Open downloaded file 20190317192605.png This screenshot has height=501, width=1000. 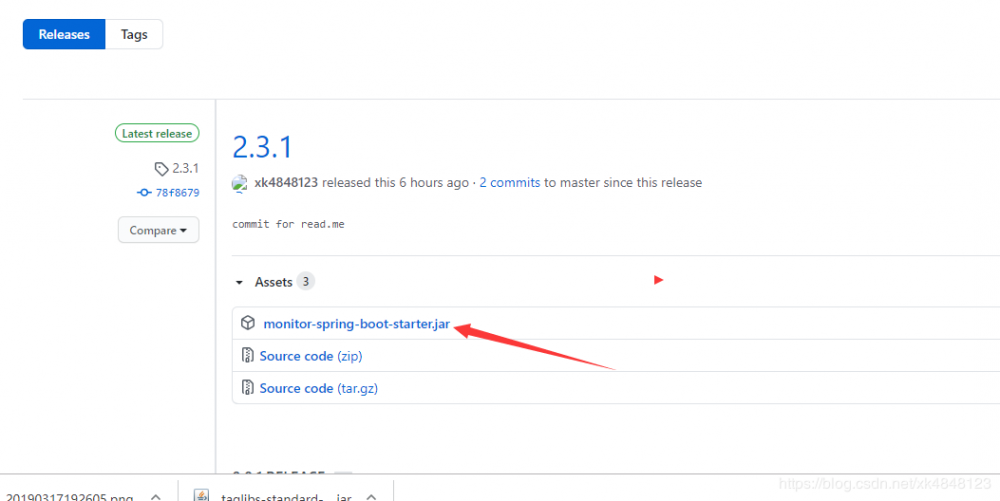click(69, 497)
